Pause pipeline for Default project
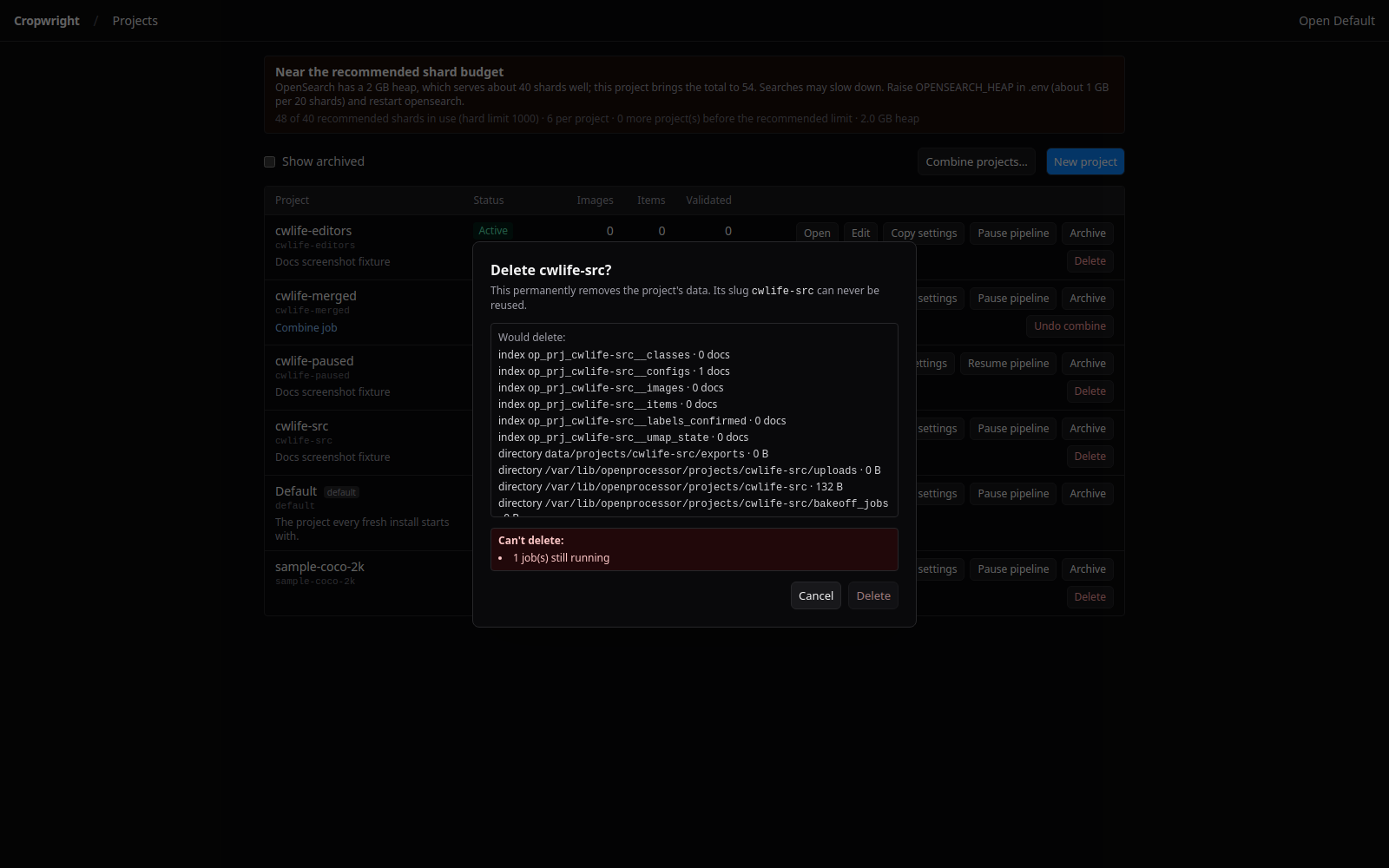The width and height of the screenshot is (1389, 868). tap(1013, 493)
